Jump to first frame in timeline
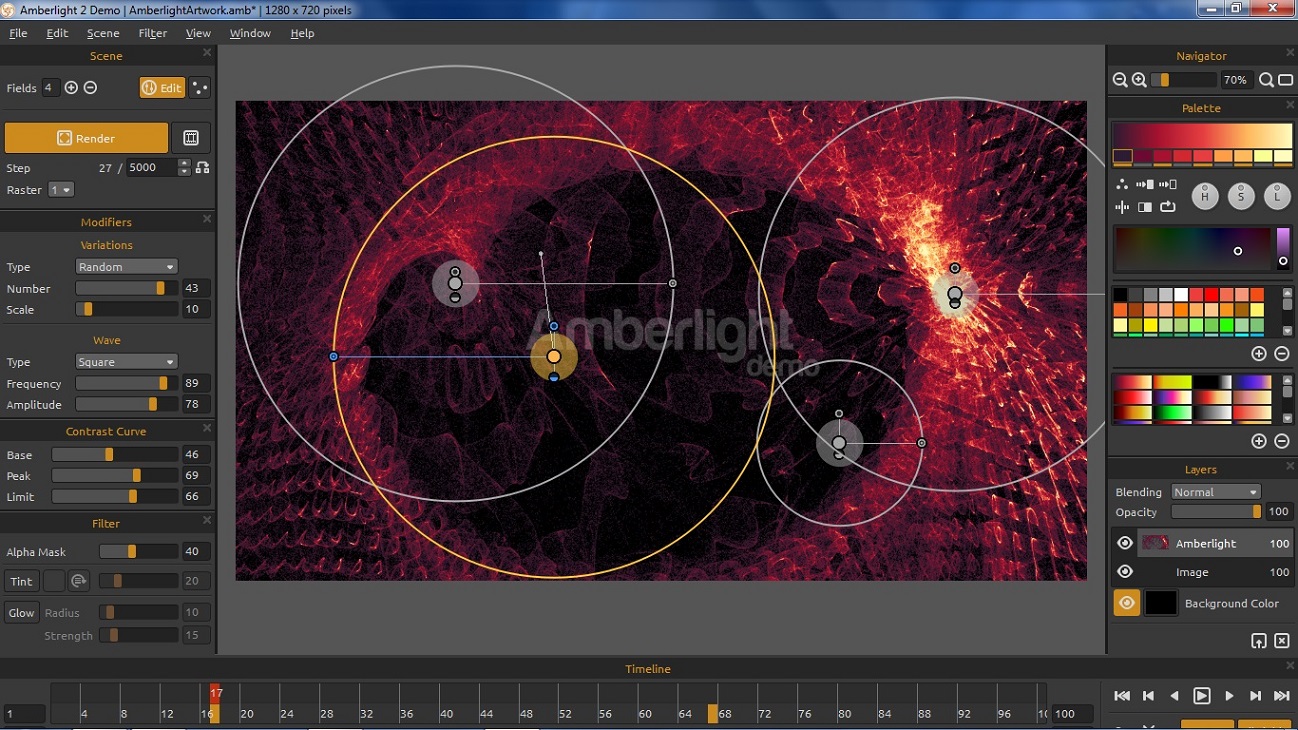The image size is (1298, 730). (1122, 696)
